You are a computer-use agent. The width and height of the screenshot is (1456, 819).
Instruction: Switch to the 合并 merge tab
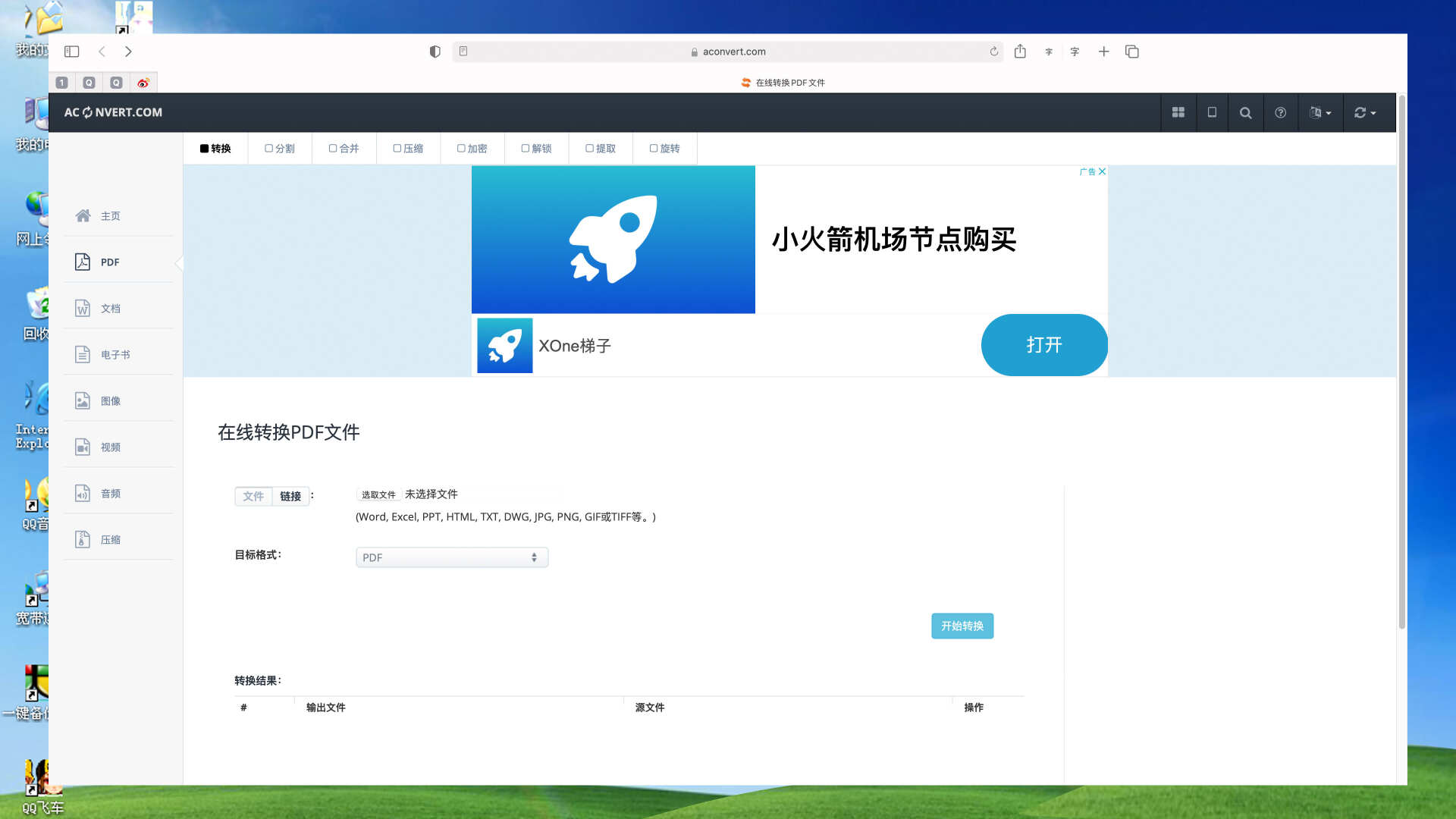pos(344,149)
